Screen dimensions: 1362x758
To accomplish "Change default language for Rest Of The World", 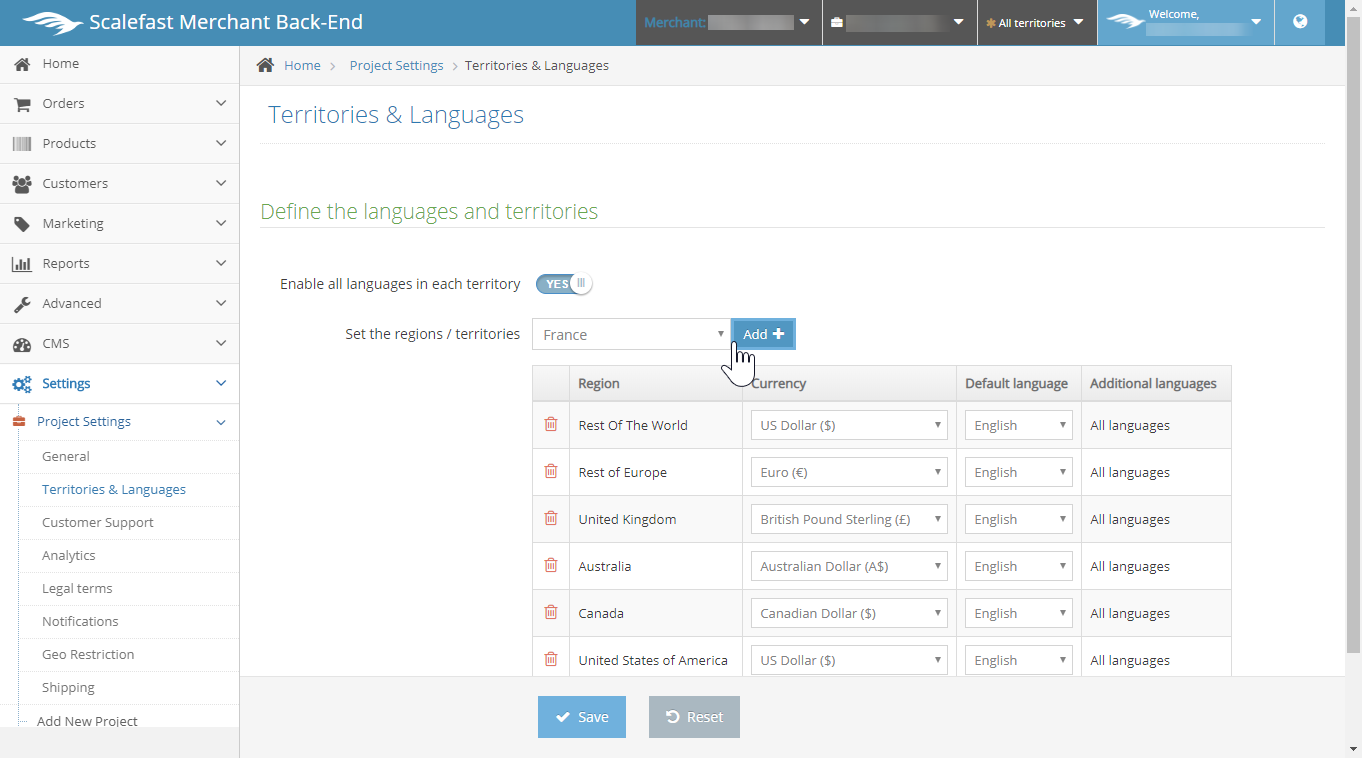I will (x=1018, y=425).
